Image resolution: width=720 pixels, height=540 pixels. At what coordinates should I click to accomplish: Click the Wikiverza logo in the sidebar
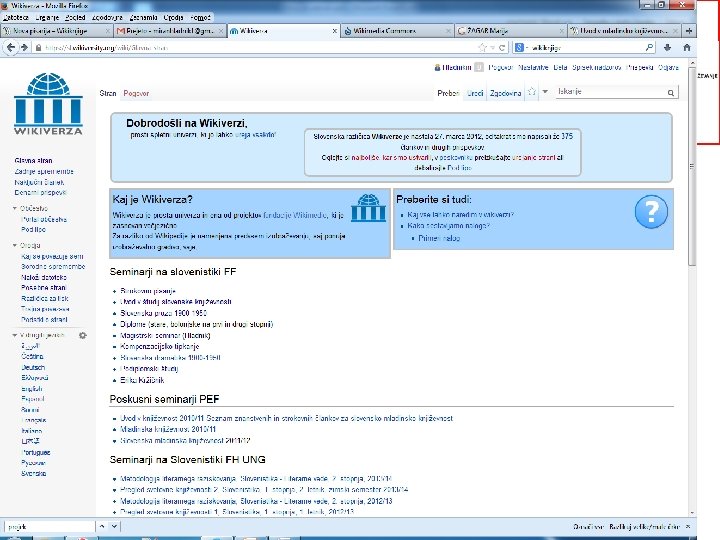(48, 103)
